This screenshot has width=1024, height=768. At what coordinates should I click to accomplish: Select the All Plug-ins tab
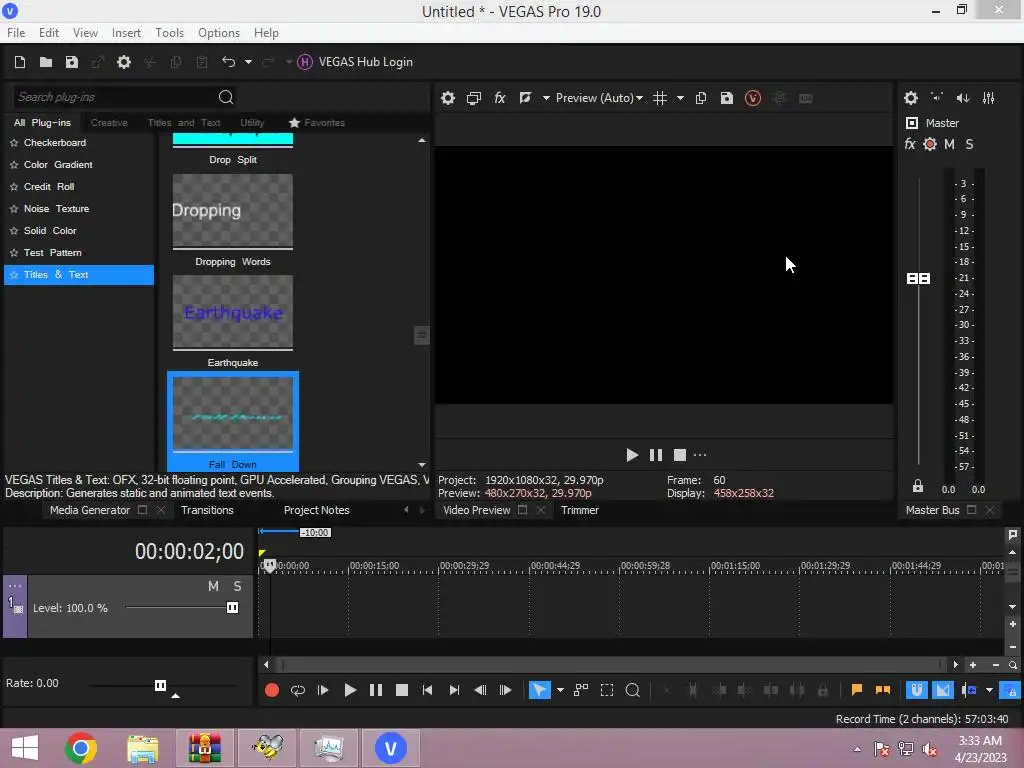click(x=42, y=123)
